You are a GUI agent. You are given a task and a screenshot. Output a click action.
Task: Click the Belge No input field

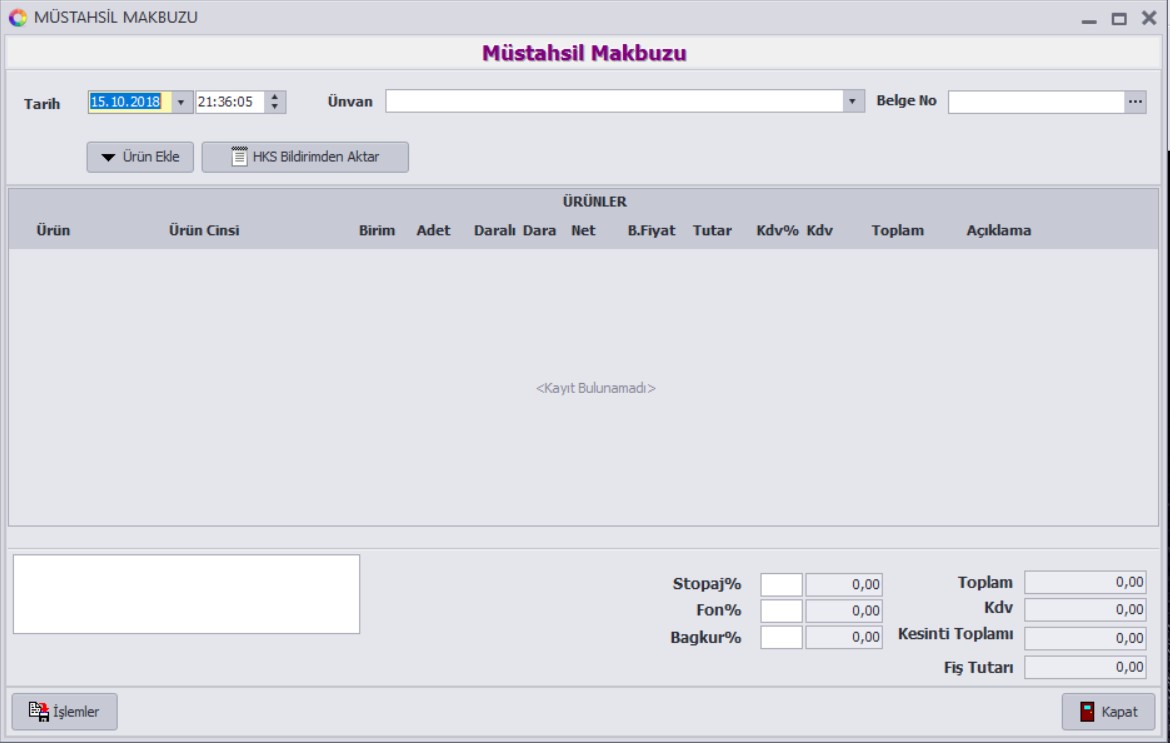[1036, 101]
